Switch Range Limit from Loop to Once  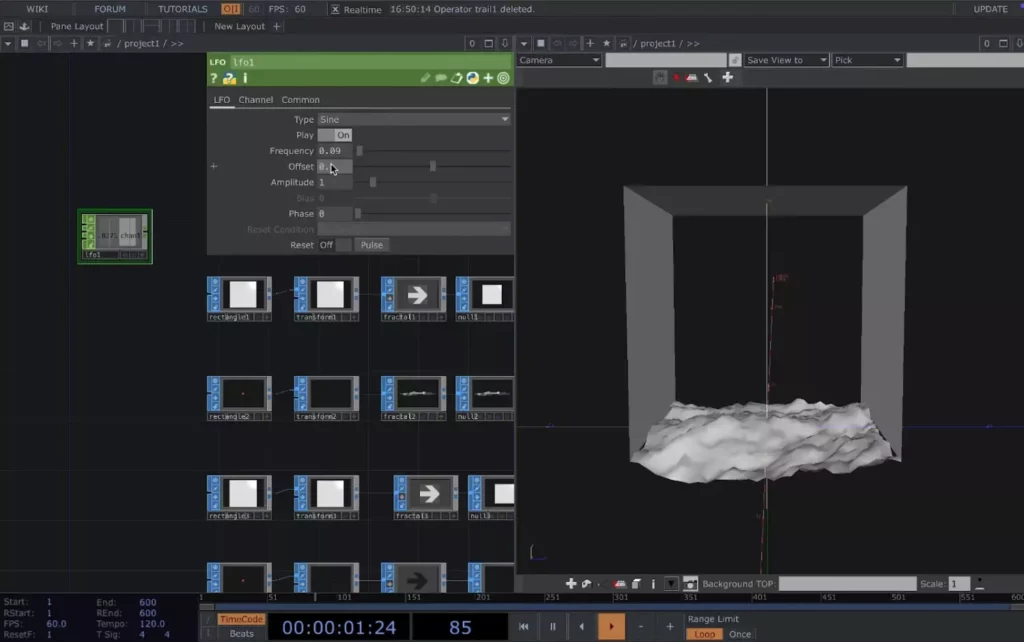(x=738, y=634)
